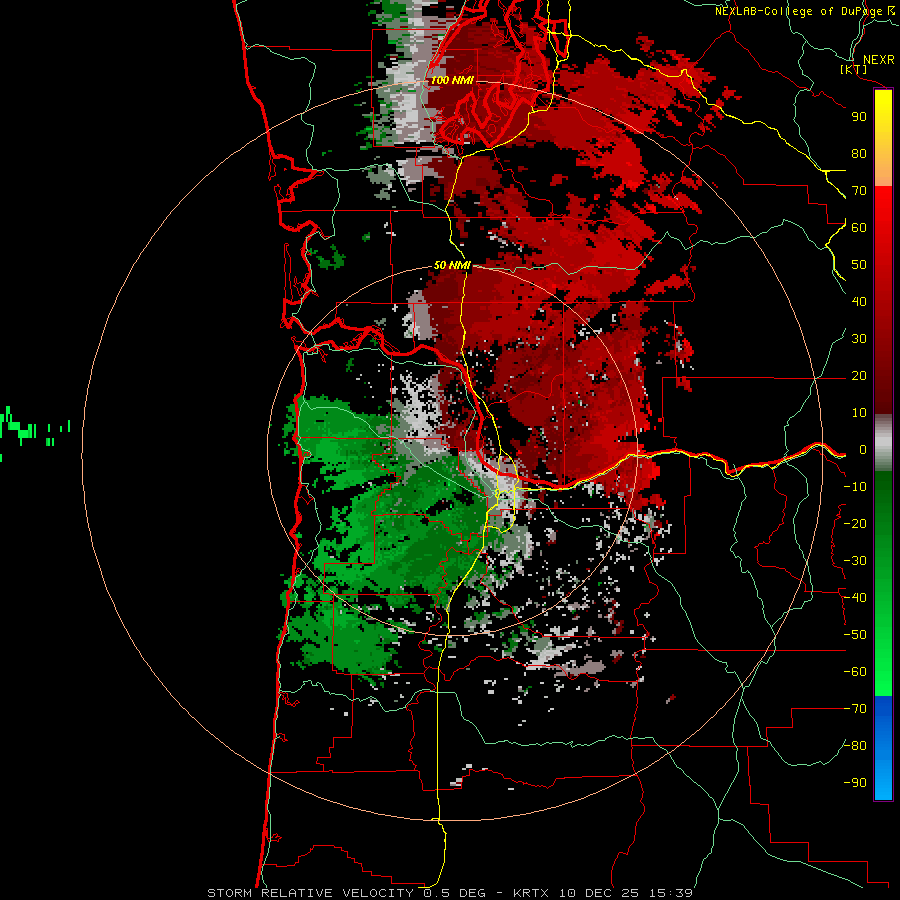Click the 0 value on velocity scale
This screenshot has width=900, height=900.
[x=863, y=450]
